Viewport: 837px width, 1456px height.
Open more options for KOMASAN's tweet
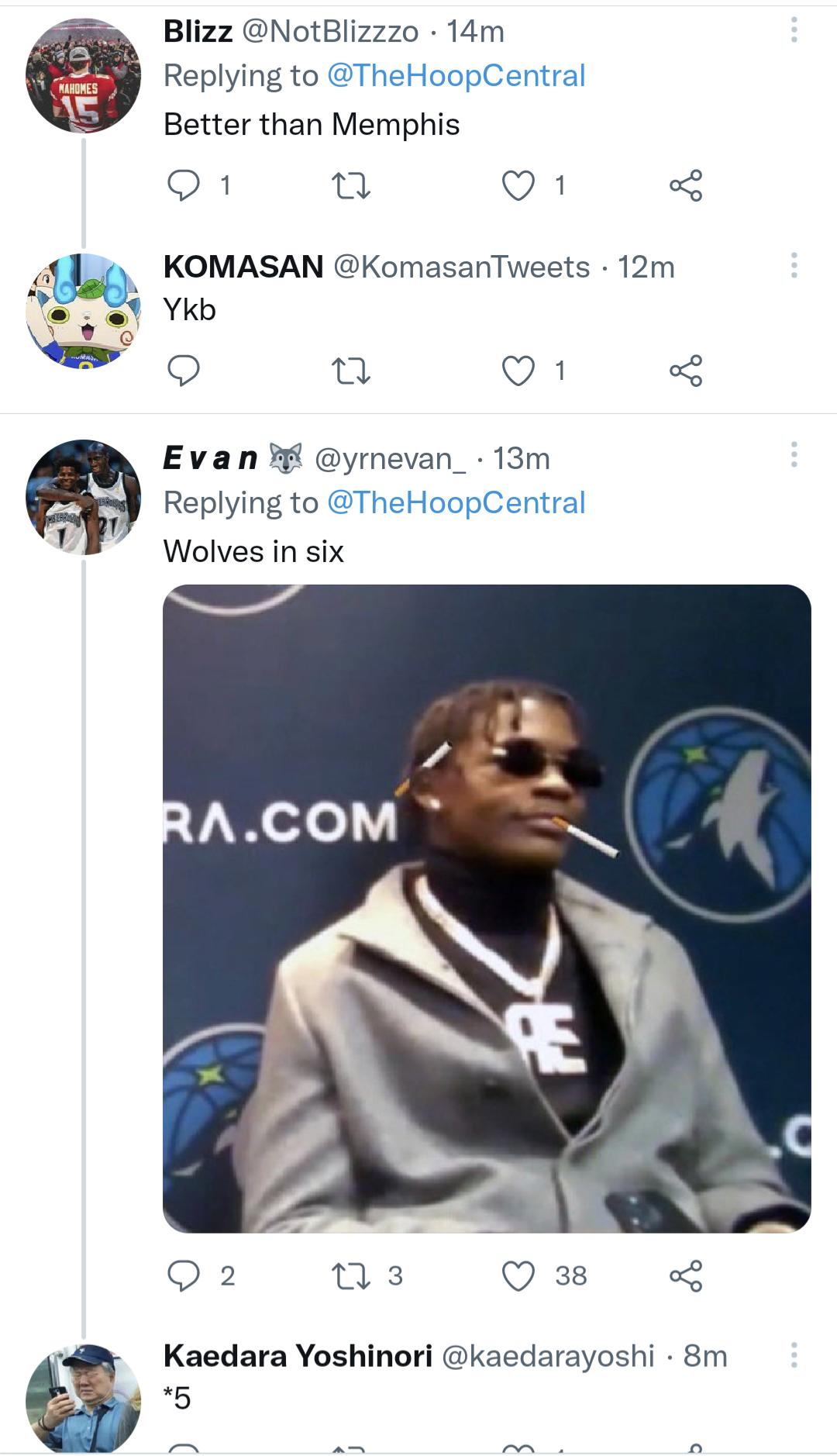coord(794,266)
